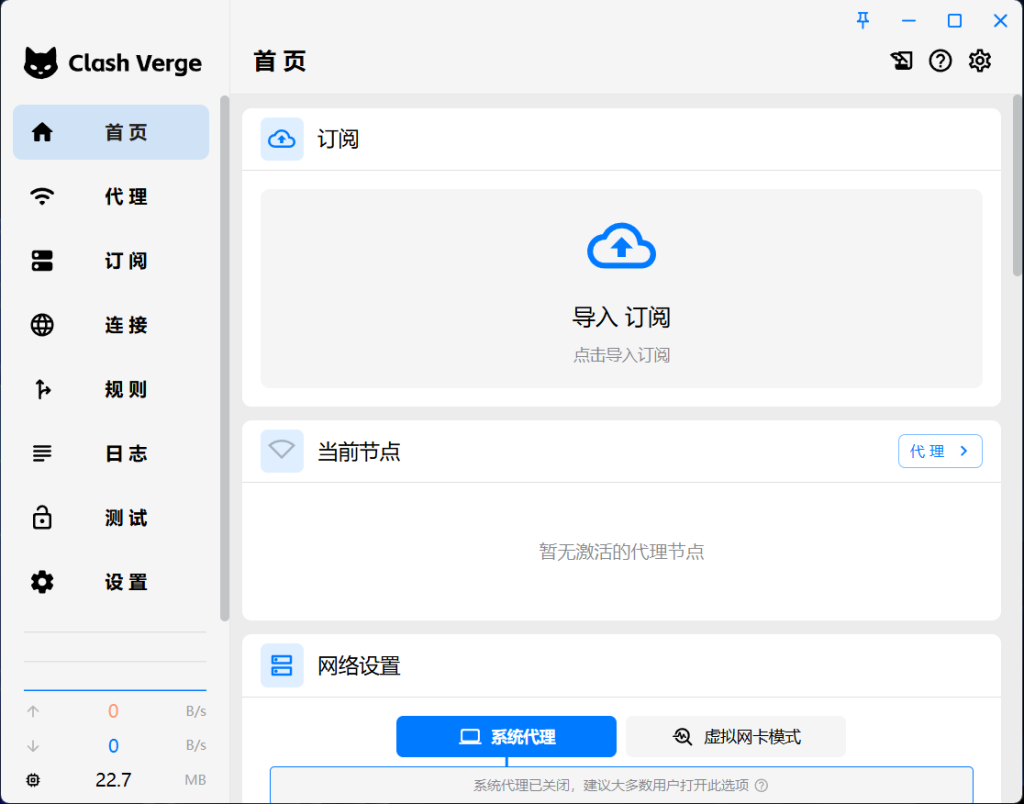Image resolution: width=1024 pixels, height=804 pixels.
Task: Click the 网络设置 panel header icon
Action: 282,665
